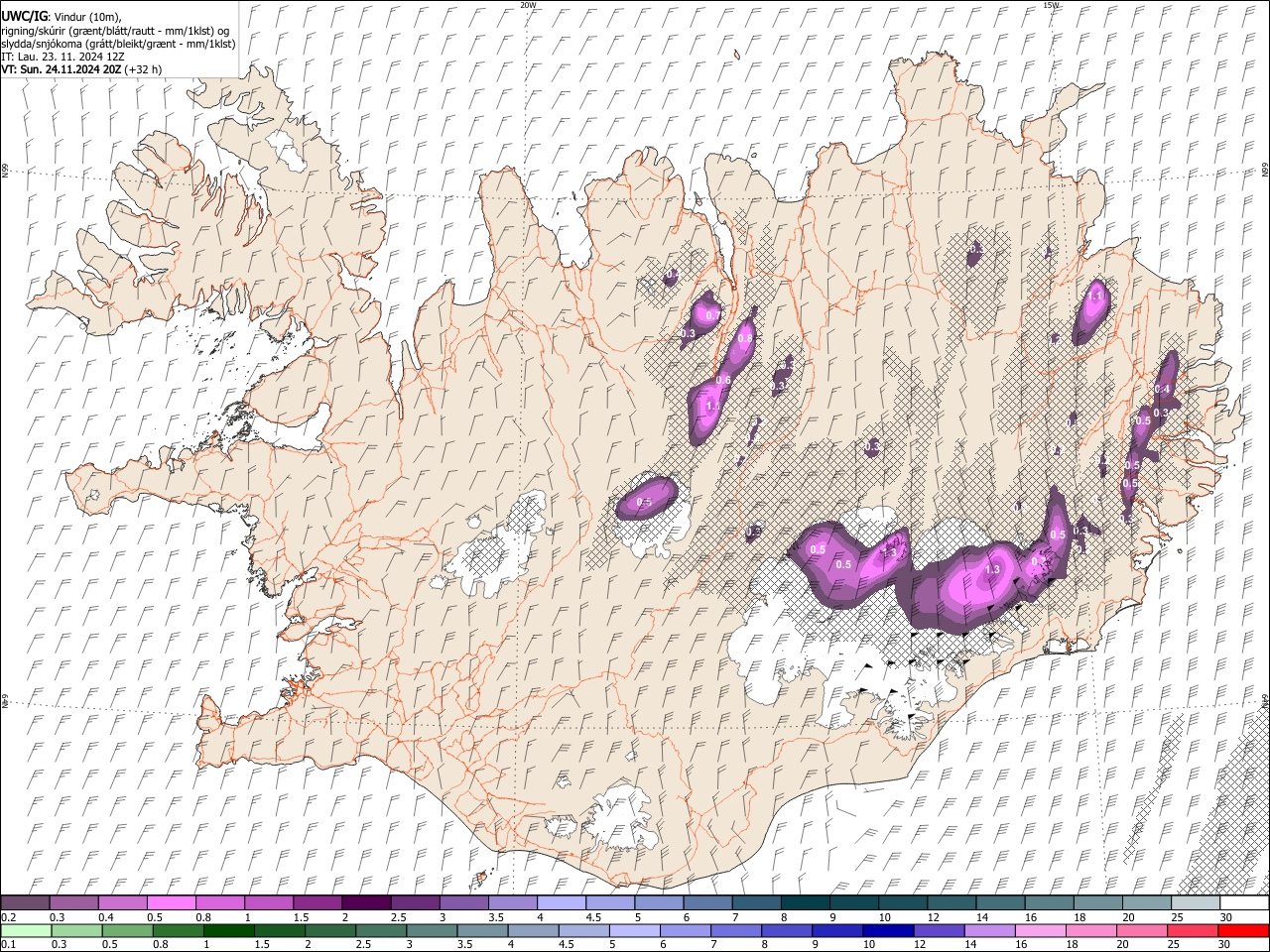Viewport: 1270px width, 952px height.
Task: Pick the 0.8 green swatch in lower rain scale
Action: [x=177, y=930]
